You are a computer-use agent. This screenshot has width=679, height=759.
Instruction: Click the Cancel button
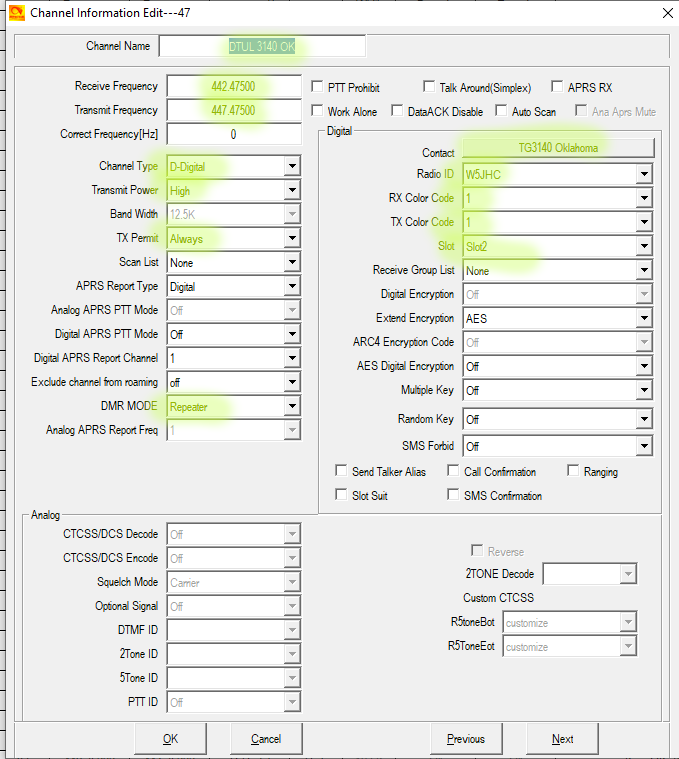click(266, 739)
